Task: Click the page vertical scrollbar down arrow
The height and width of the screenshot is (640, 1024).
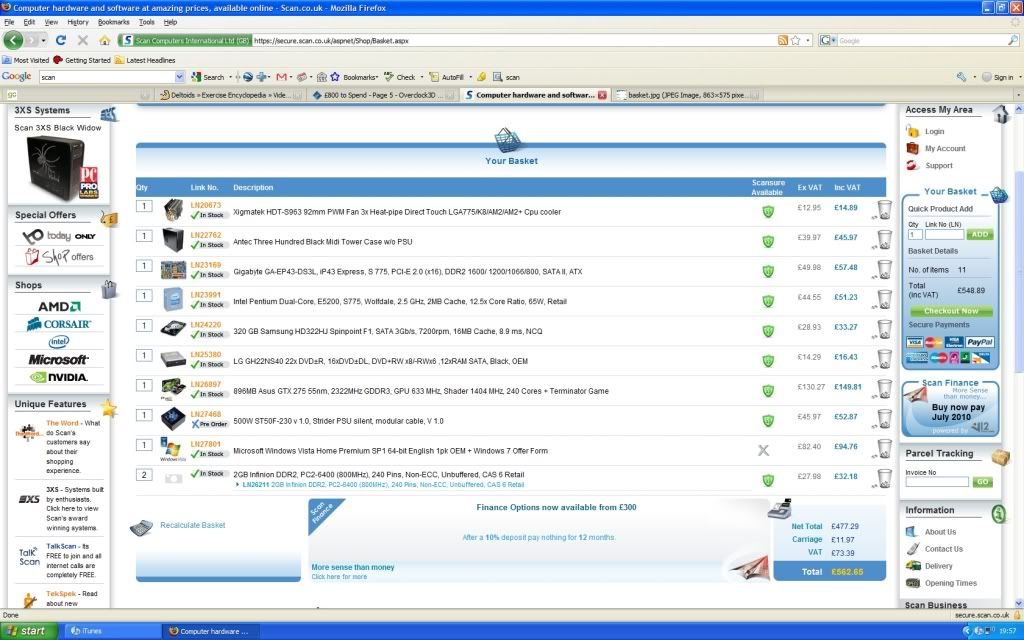Action: pos(1018,603)
